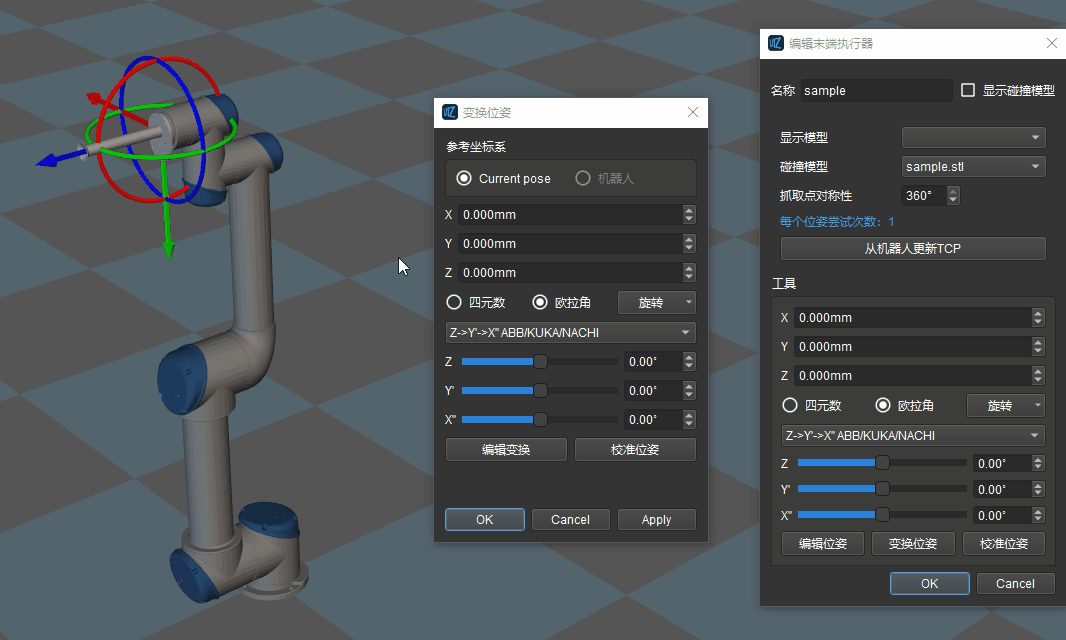The height and width of the screenshot is (640, 1066).
Task: Click the stepper arrows for 抓取点对称性
Action: coord(953,195)
